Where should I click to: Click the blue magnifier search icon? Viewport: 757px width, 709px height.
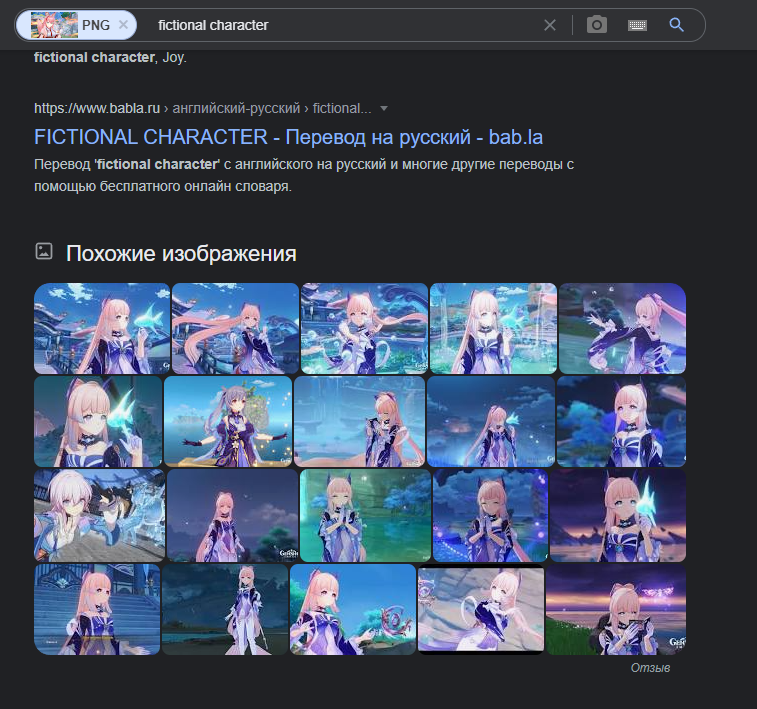pyautogui.click(x=676, y=25)
